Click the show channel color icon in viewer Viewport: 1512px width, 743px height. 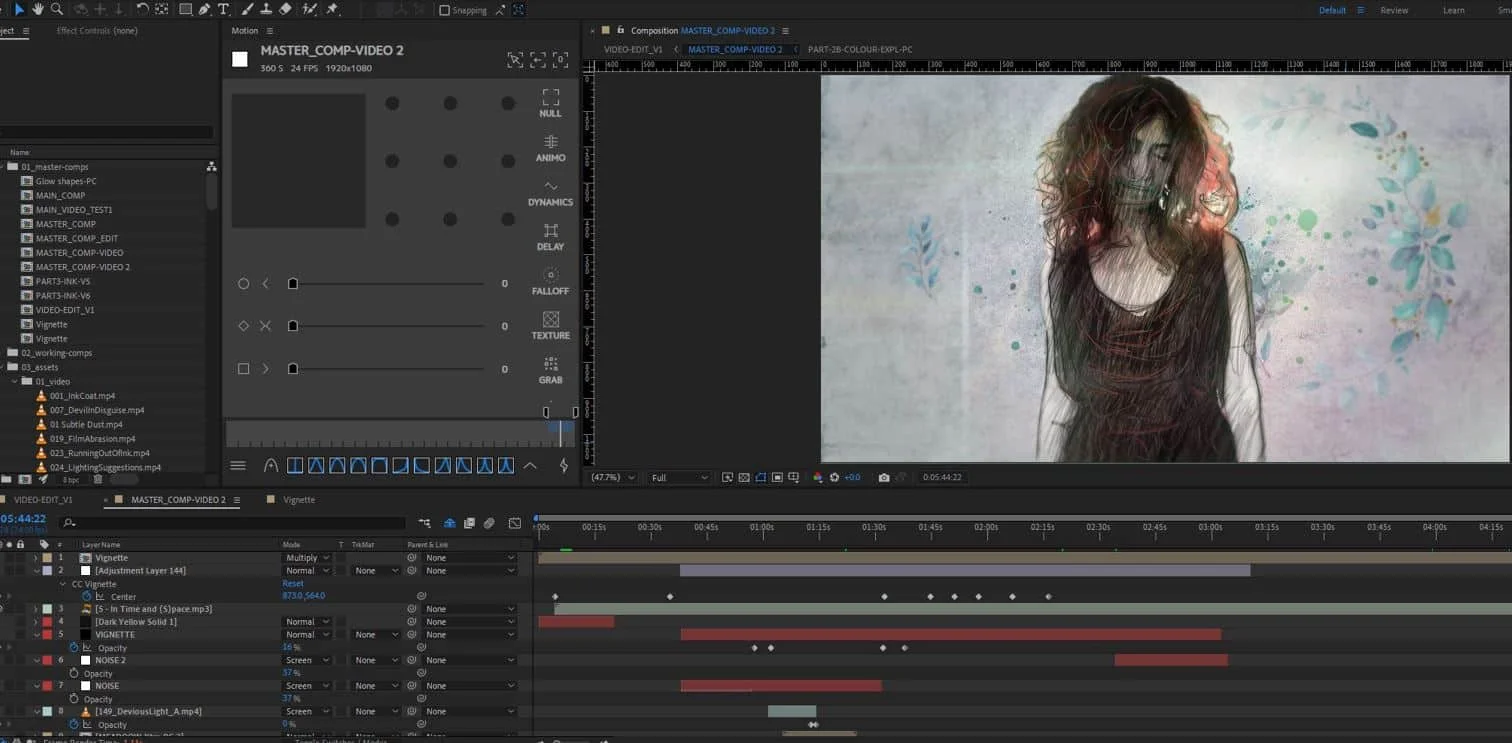pos(818,478)
